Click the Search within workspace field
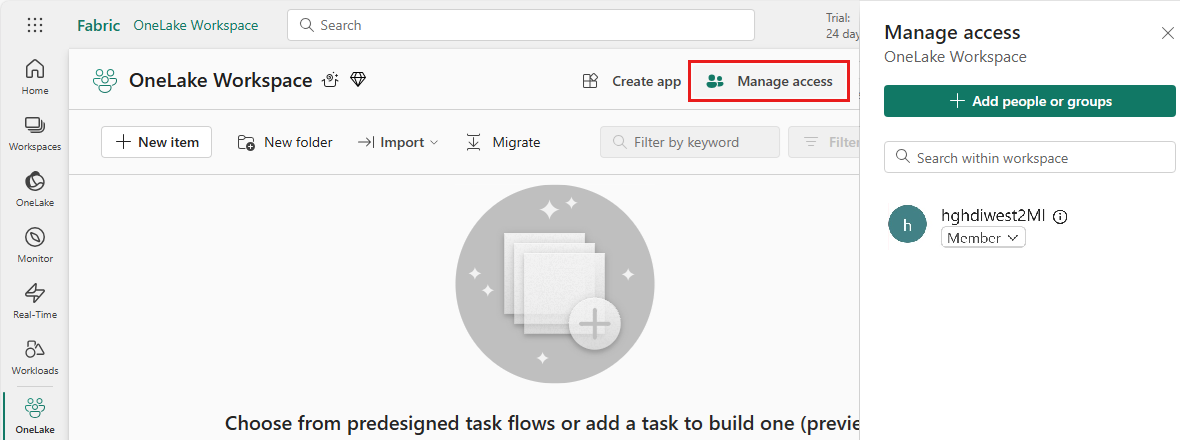This screenshot has height=440, width=1180. (x=1029, y=157)
